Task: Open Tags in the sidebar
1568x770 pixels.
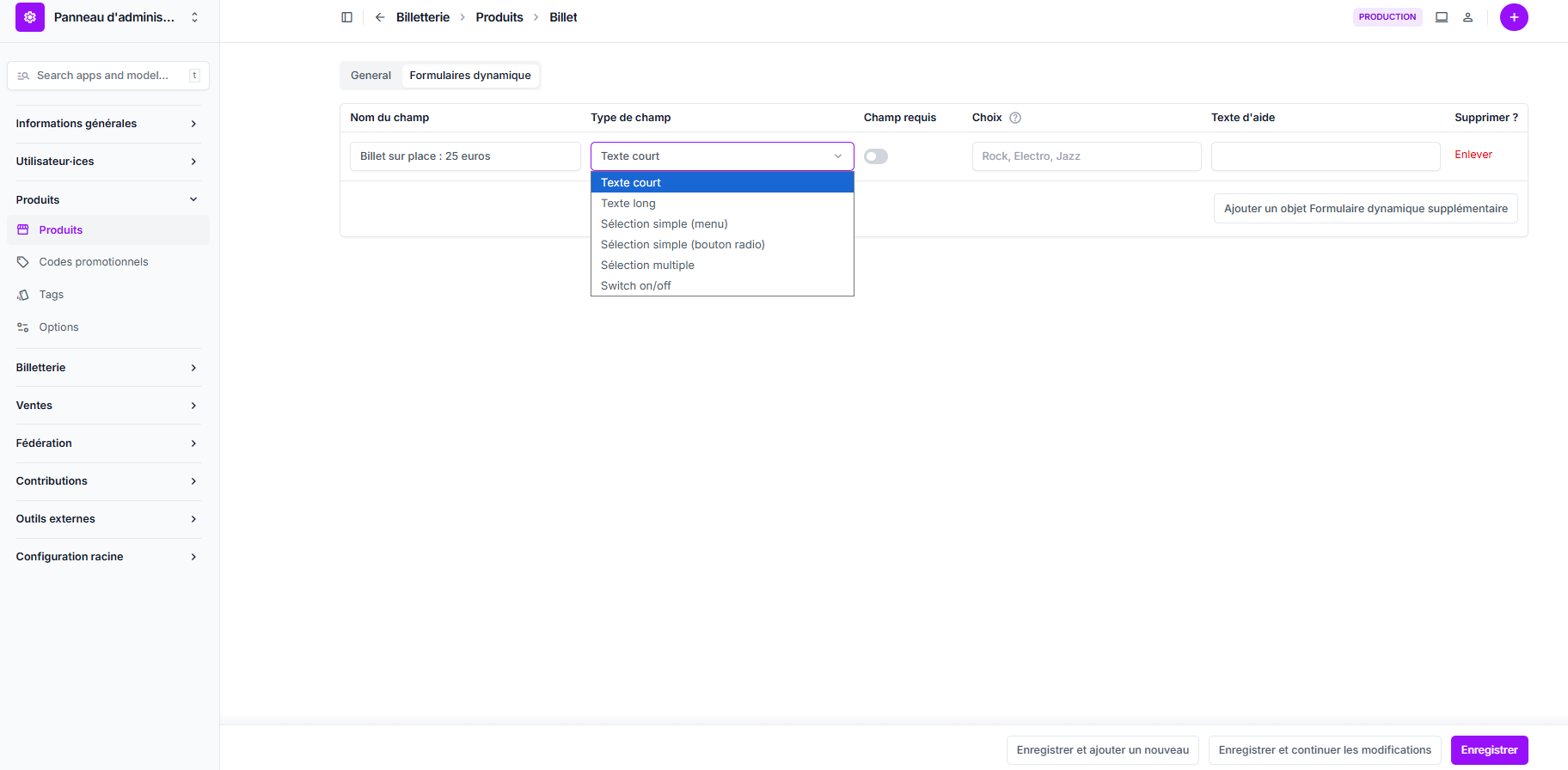Action: click(52, 295)
